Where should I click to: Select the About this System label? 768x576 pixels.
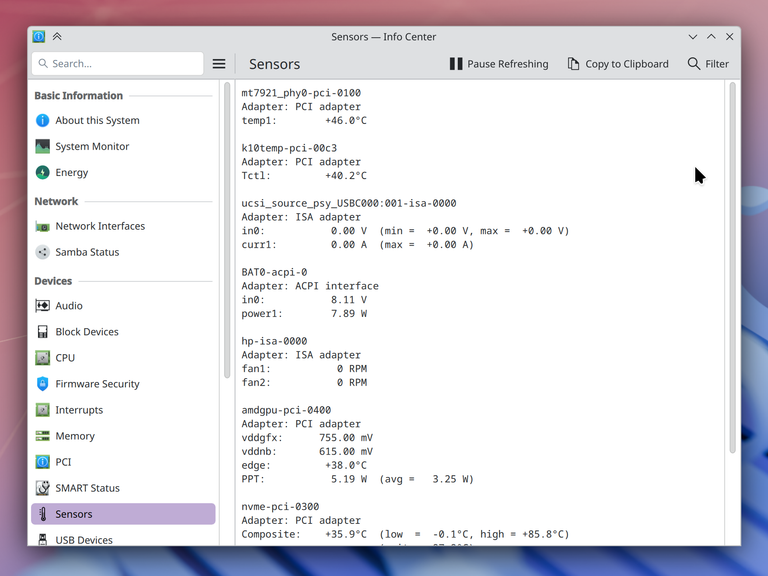pyautogui.click(x=97, y=120)
